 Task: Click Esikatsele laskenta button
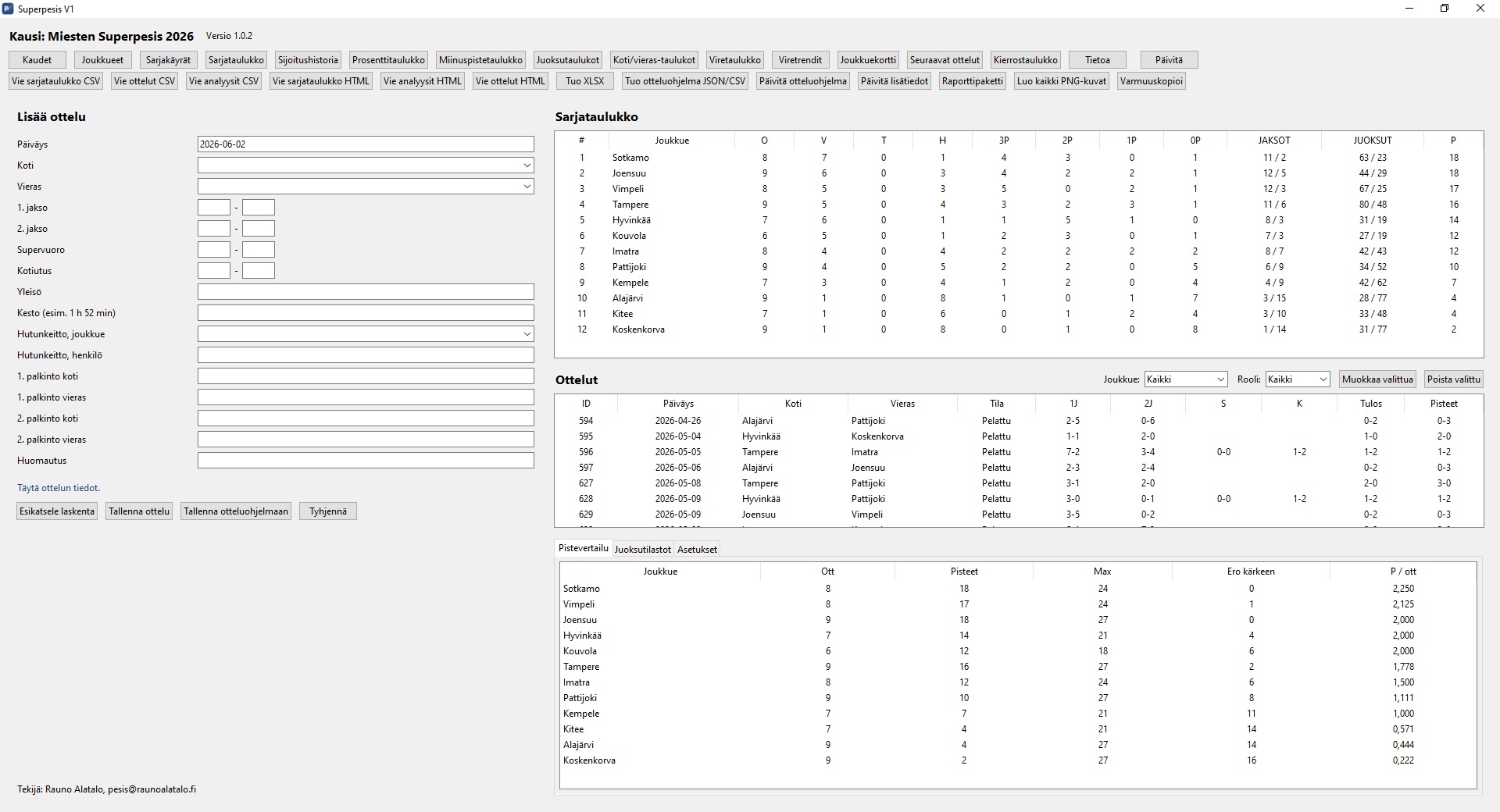(x=57, y=511)
